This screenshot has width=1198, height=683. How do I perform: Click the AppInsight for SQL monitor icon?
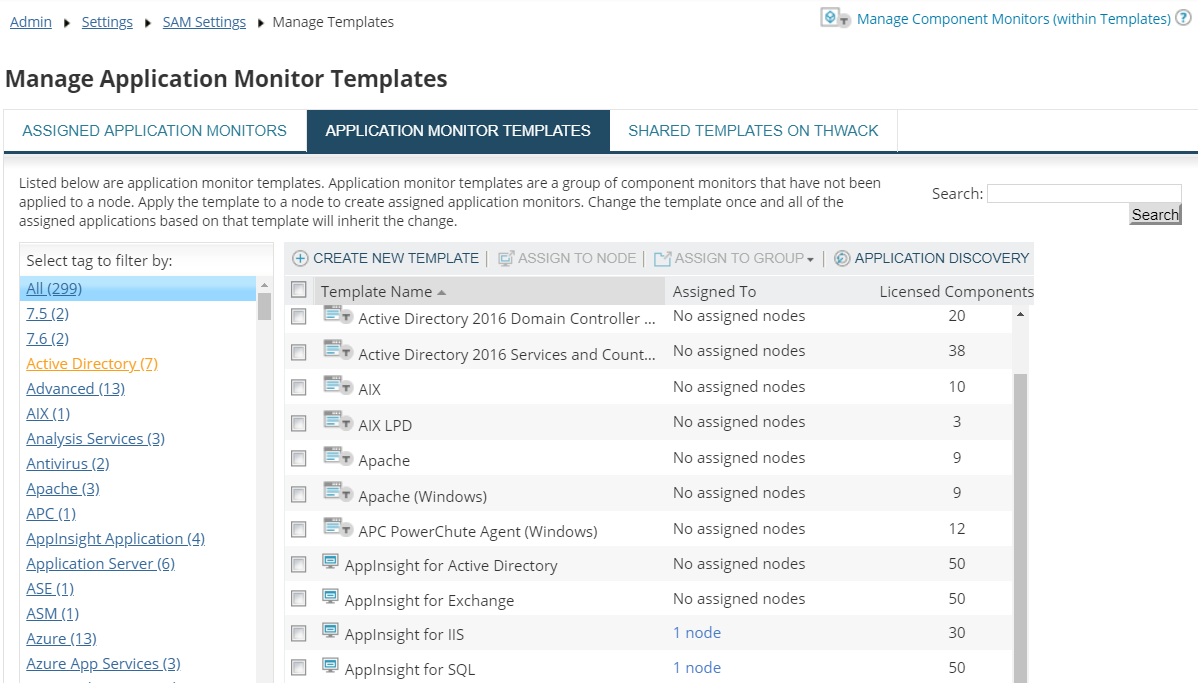[330, 666]
